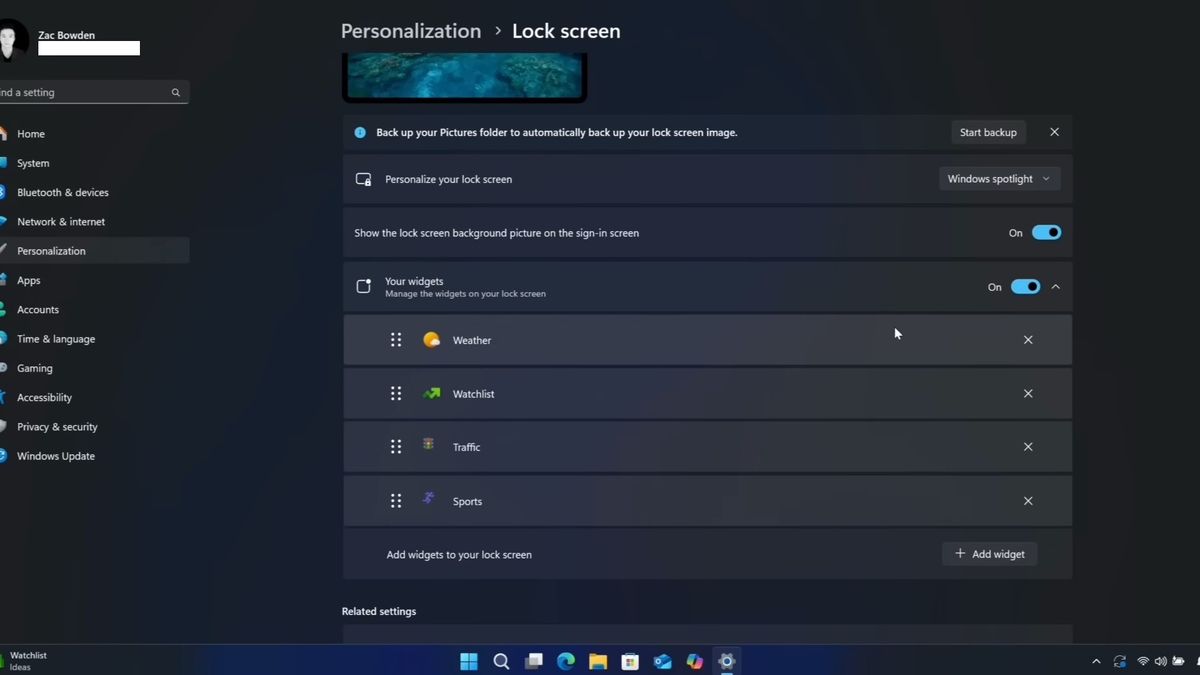
Task: Launch Copilot from the taskbar
Action: (x=694, y=661)
